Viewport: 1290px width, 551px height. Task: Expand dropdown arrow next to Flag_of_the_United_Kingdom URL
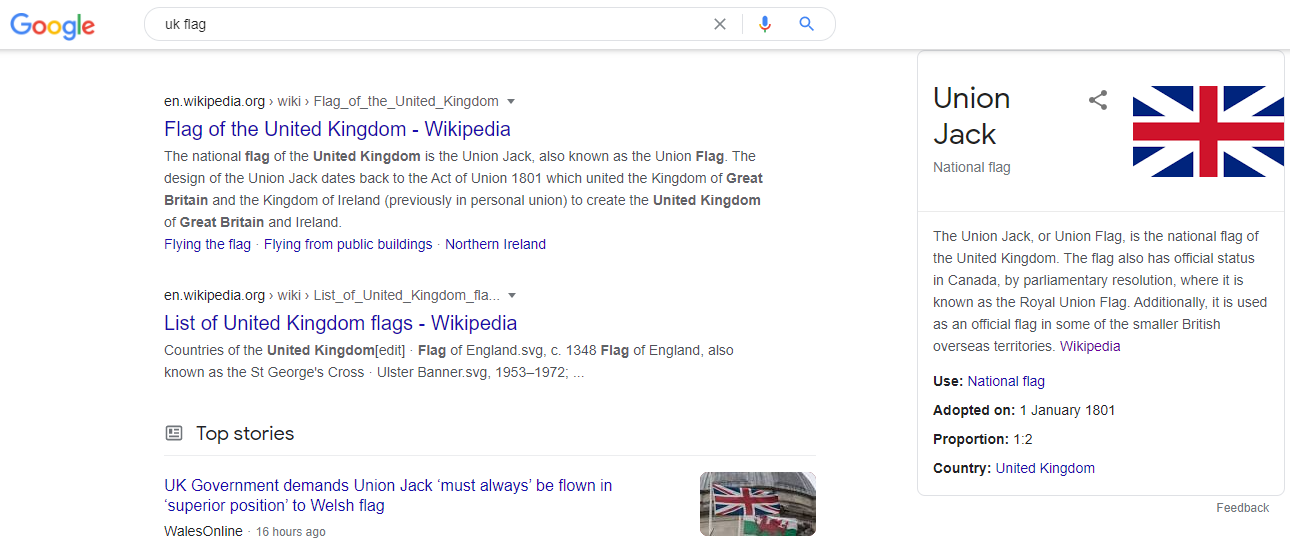(511, 101)
